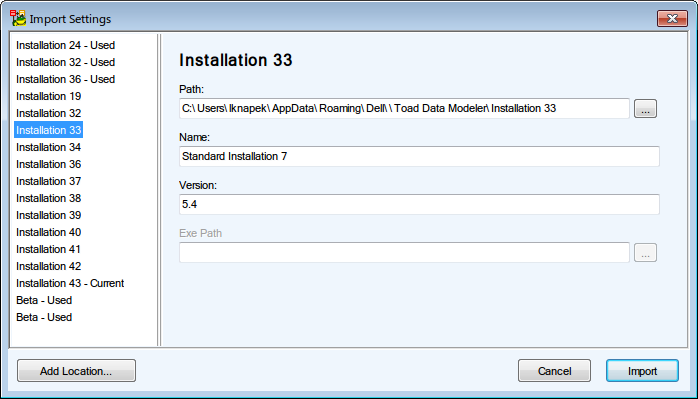Click the Toad frog icon in title bar
The width and height of the screenshot is (698, 399).
(18, 19)
